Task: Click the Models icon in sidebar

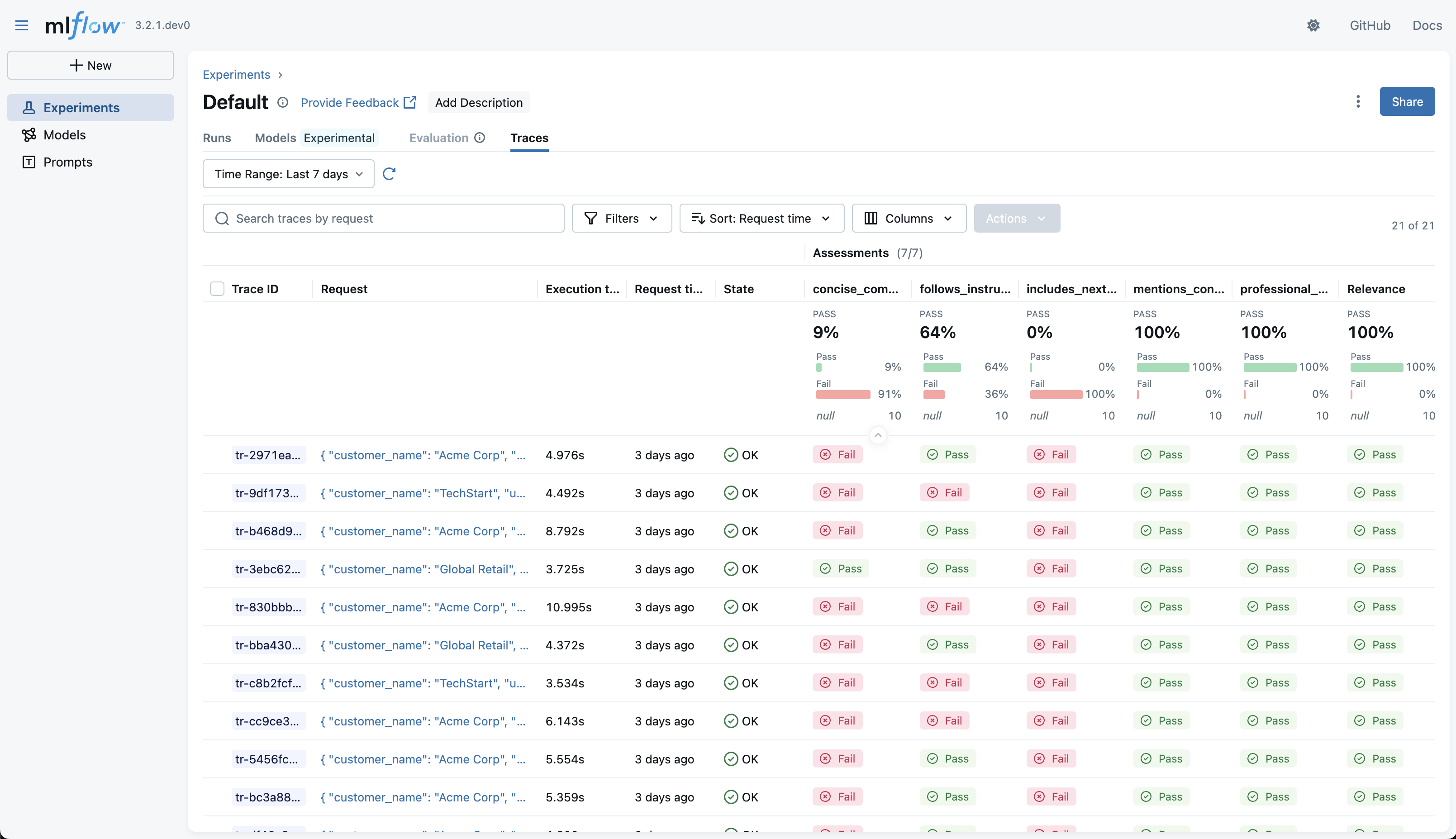Action: click(29, 135)
